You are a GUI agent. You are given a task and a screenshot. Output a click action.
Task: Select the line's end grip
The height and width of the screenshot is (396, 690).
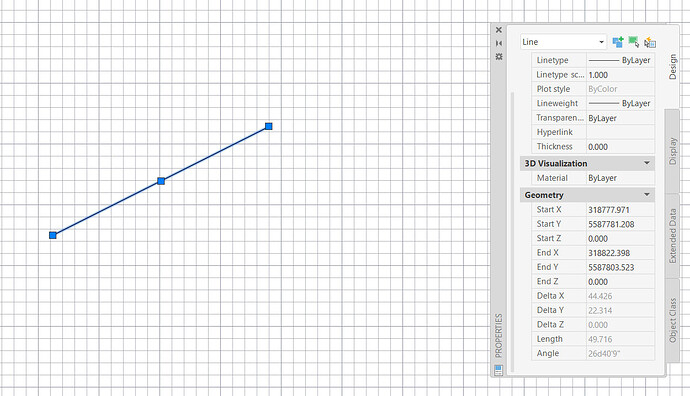268,126
